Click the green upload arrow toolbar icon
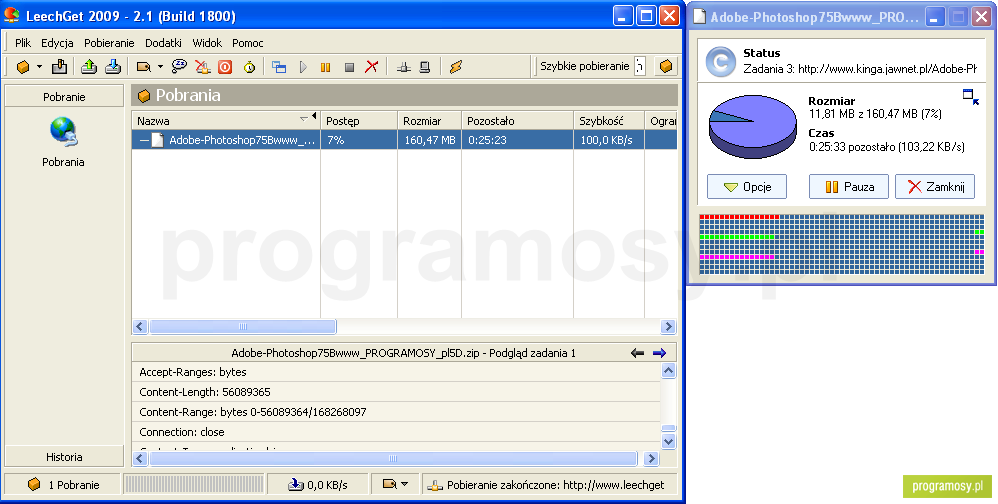The image size is (998, 504). [89, 66]
